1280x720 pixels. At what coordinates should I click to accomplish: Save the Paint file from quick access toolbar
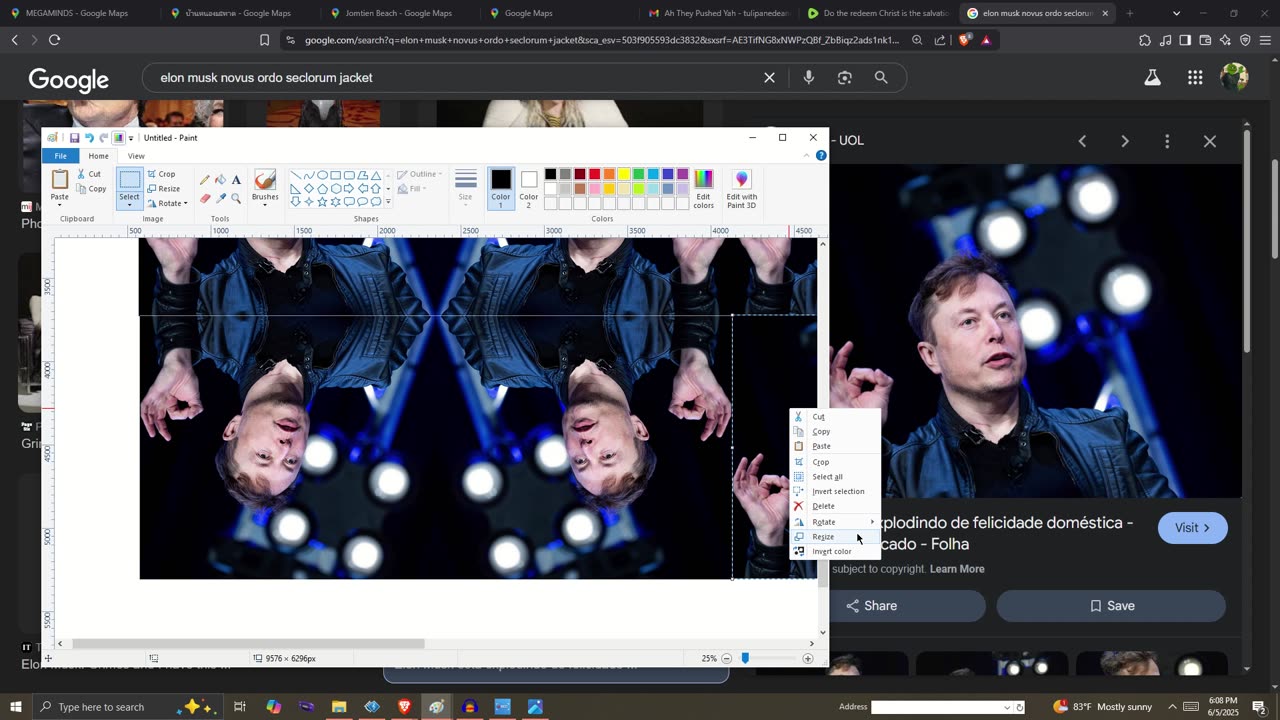pyautogui.click(x=74, y=138)
